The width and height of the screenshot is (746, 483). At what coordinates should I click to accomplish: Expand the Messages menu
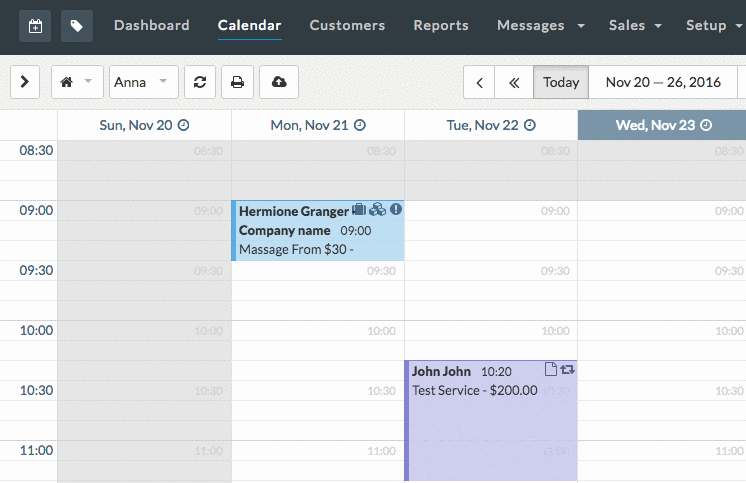541,25
